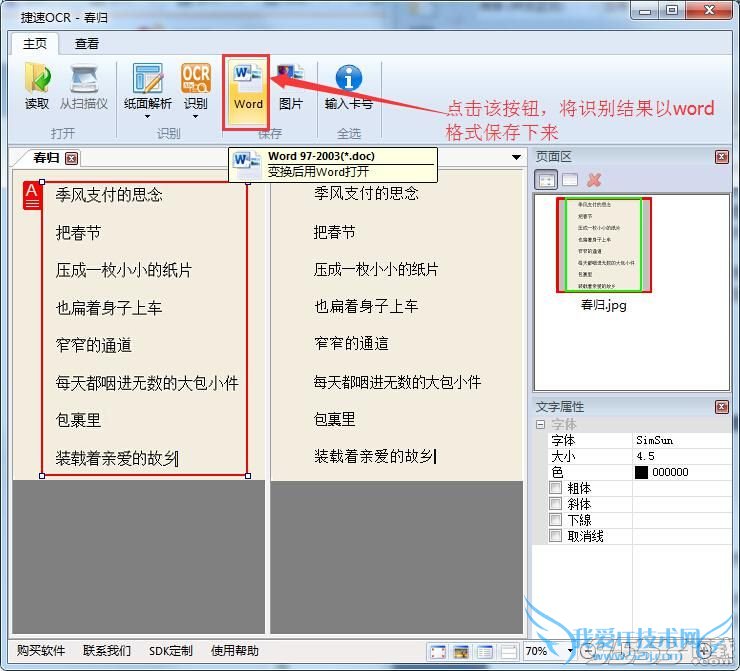Image resolution: width=740 pixels, height=671 pixels.
Task: Click the 4.5 font size value field
Action: tap(682, 456)
